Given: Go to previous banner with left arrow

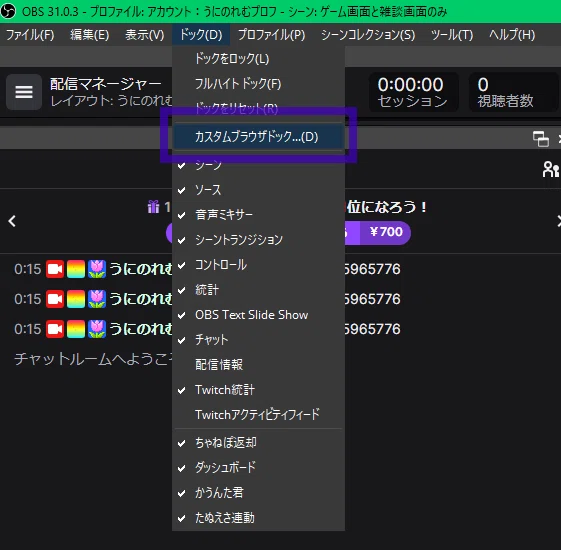Looking at the screenshot, I should coord(12,221).
